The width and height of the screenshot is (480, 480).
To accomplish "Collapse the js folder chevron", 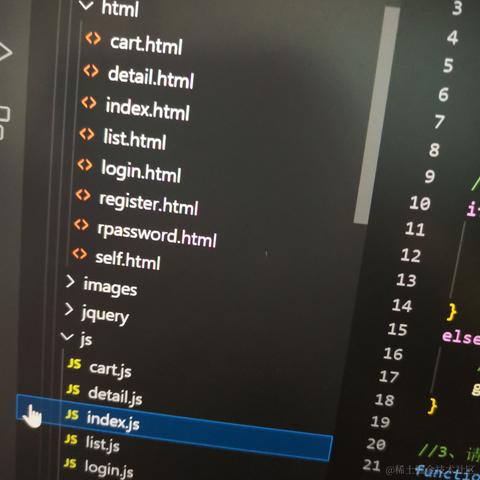I will tap(67, 336).
